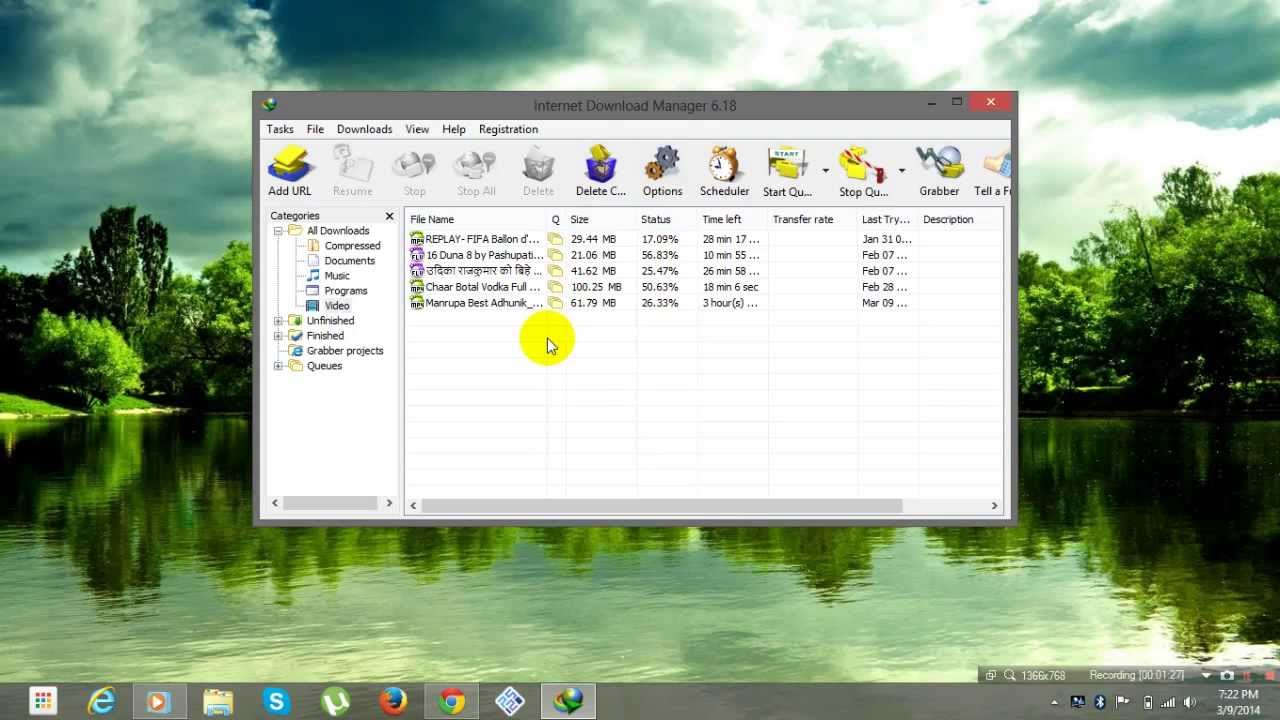This screenshot has height=720, width=1280.
Task: Sort by Size column header
Action: point(601,219)
